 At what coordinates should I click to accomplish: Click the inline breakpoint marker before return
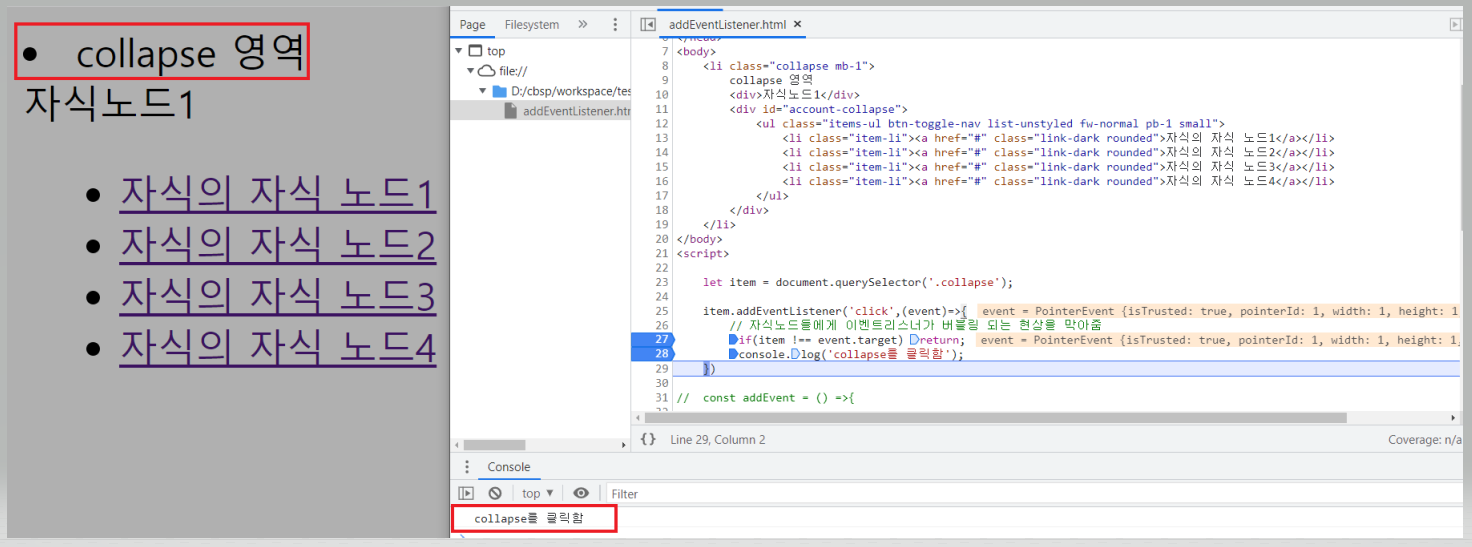pos(914,340)
